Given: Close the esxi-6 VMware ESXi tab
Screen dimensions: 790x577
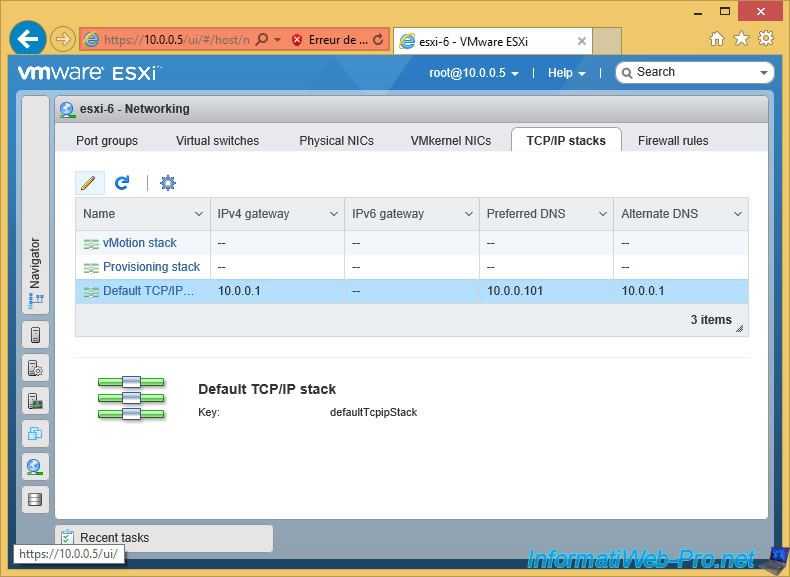Looking at the screenshot, I should coord(581,41).
